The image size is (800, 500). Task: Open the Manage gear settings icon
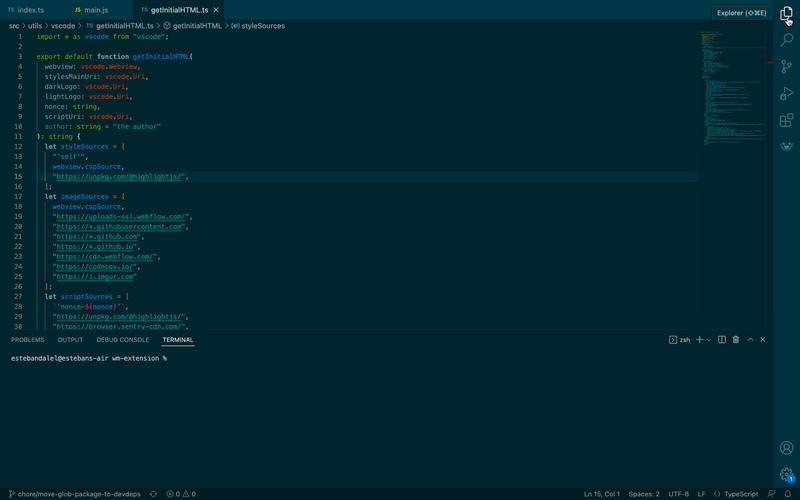[786, 474]
